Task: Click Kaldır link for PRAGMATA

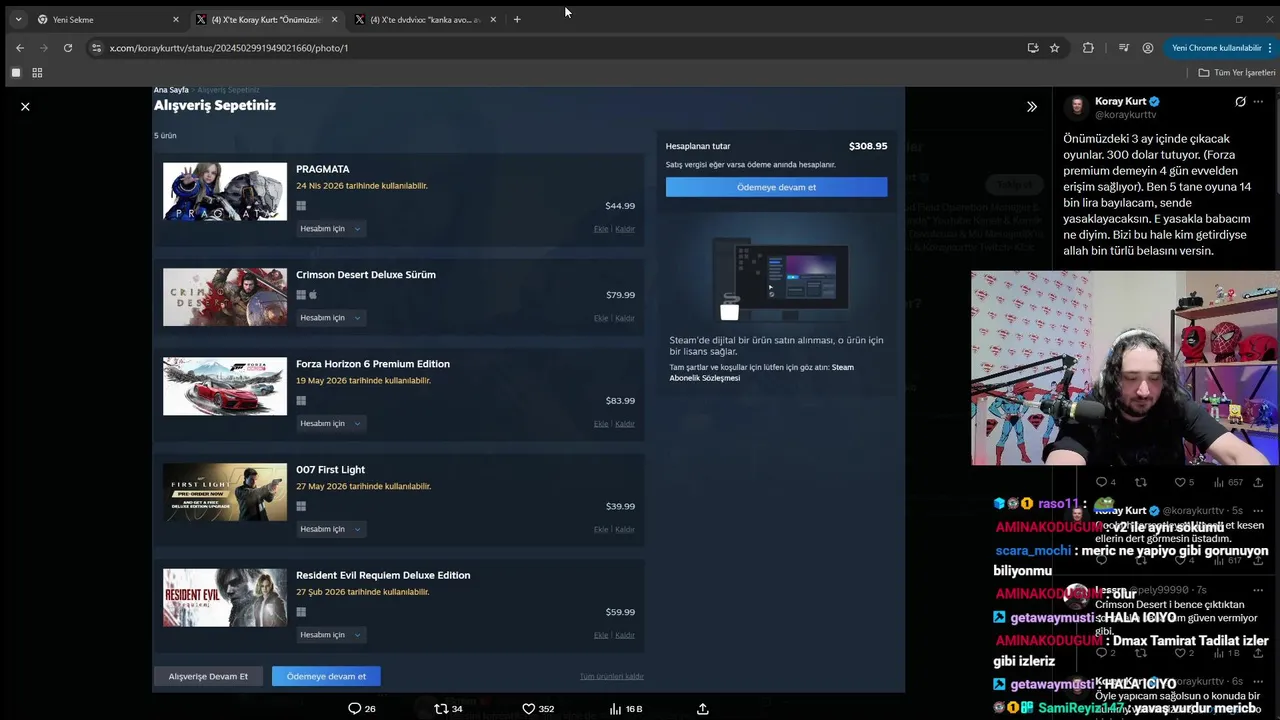Action: (625, 229)
